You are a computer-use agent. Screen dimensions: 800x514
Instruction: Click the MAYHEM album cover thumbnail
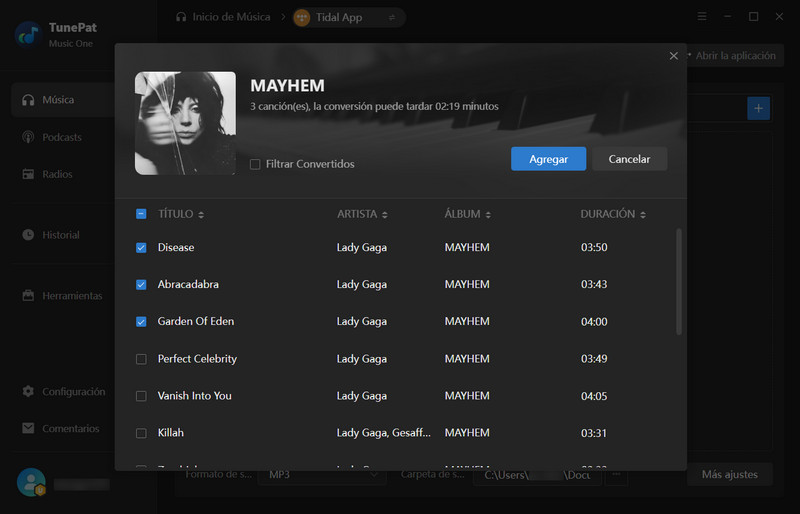pyautogui.click(x=185, y=123)
